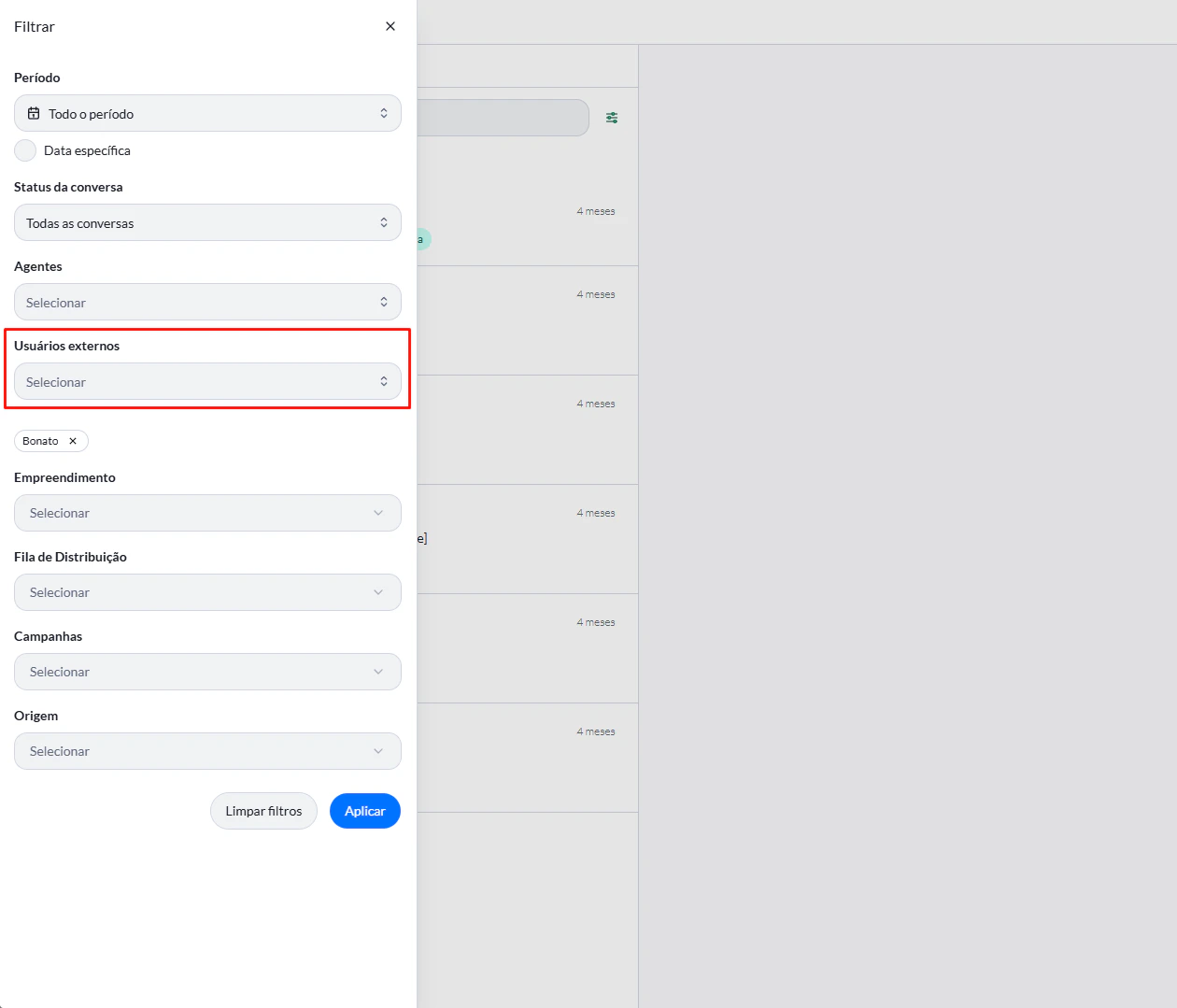The image size is (1177, 1008).
Task: Open the Status da conversa dropdown
Action: point(207,222)
